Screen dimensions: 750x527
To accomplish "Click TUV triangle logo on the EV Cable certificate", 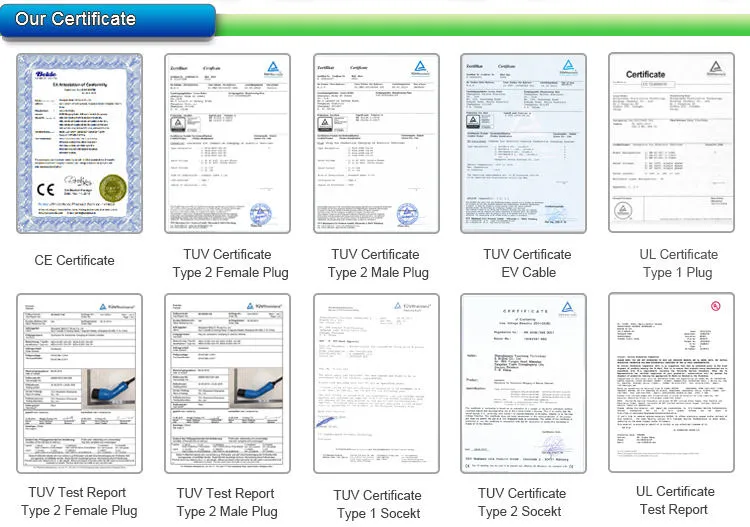I will click(569, 66).
